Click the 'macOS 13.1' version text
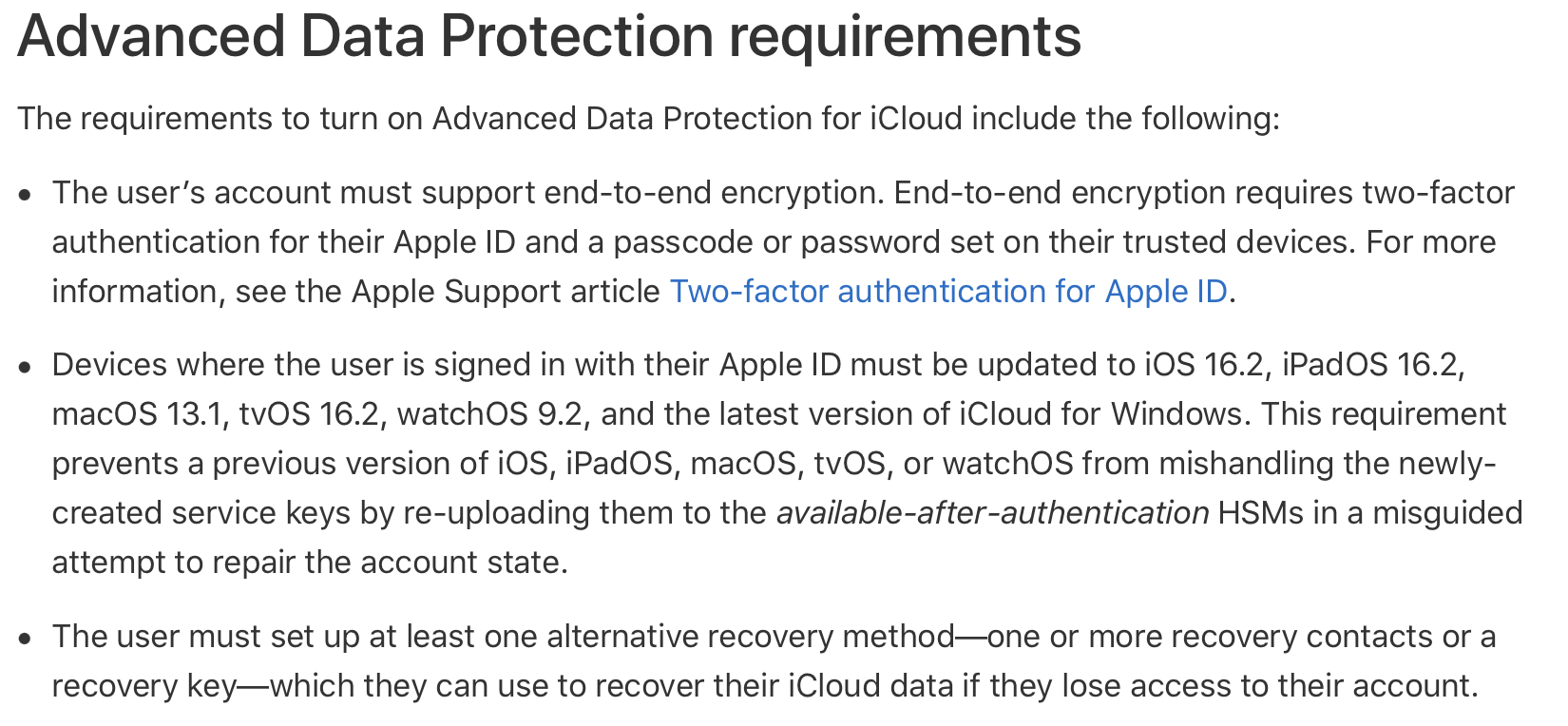The image size is (1568, 726). [137, 414]
